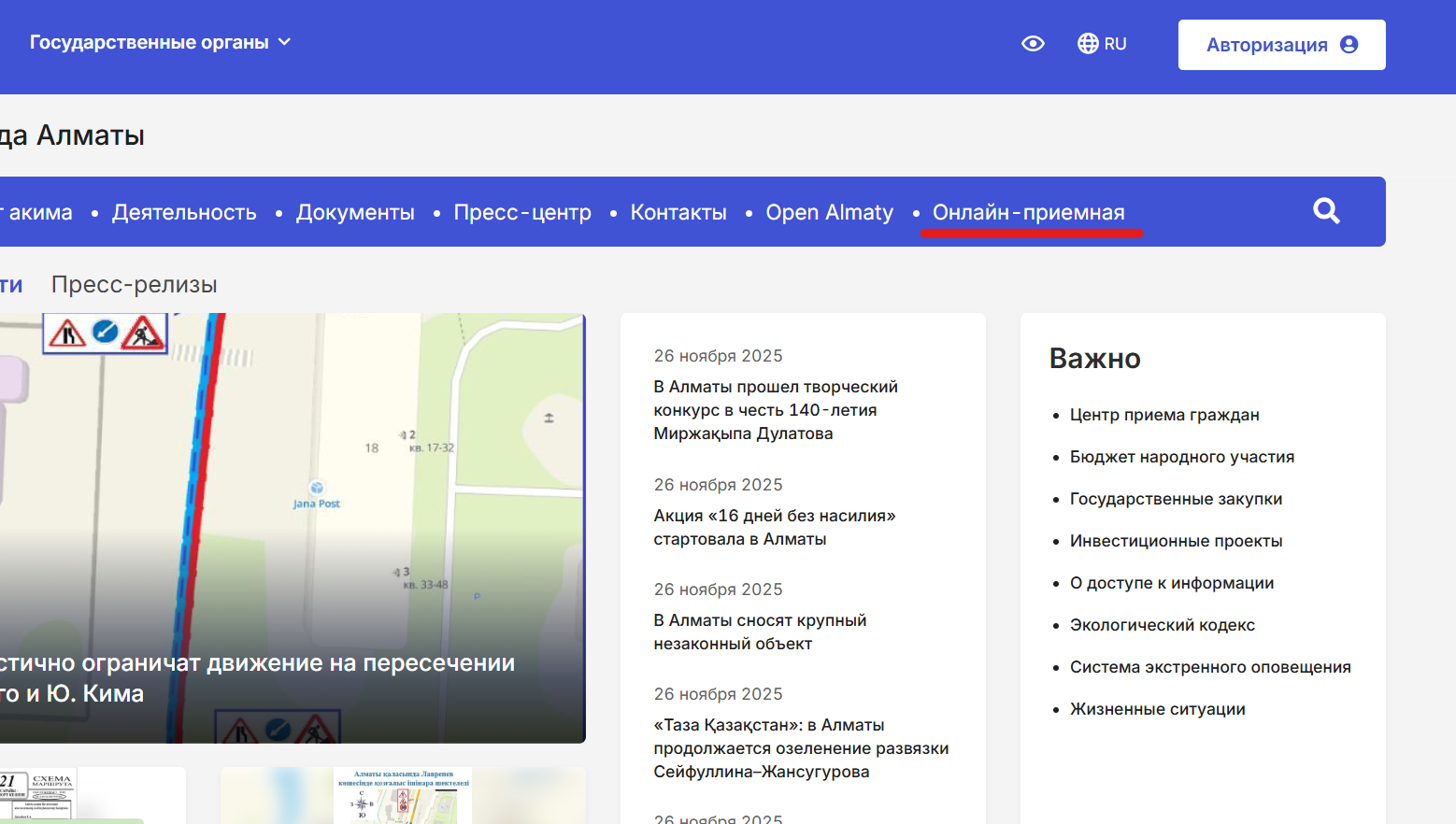This screenshot has width=1456, height=824.
Task: Open the Деятельность menu
Action: pos(184,213)
